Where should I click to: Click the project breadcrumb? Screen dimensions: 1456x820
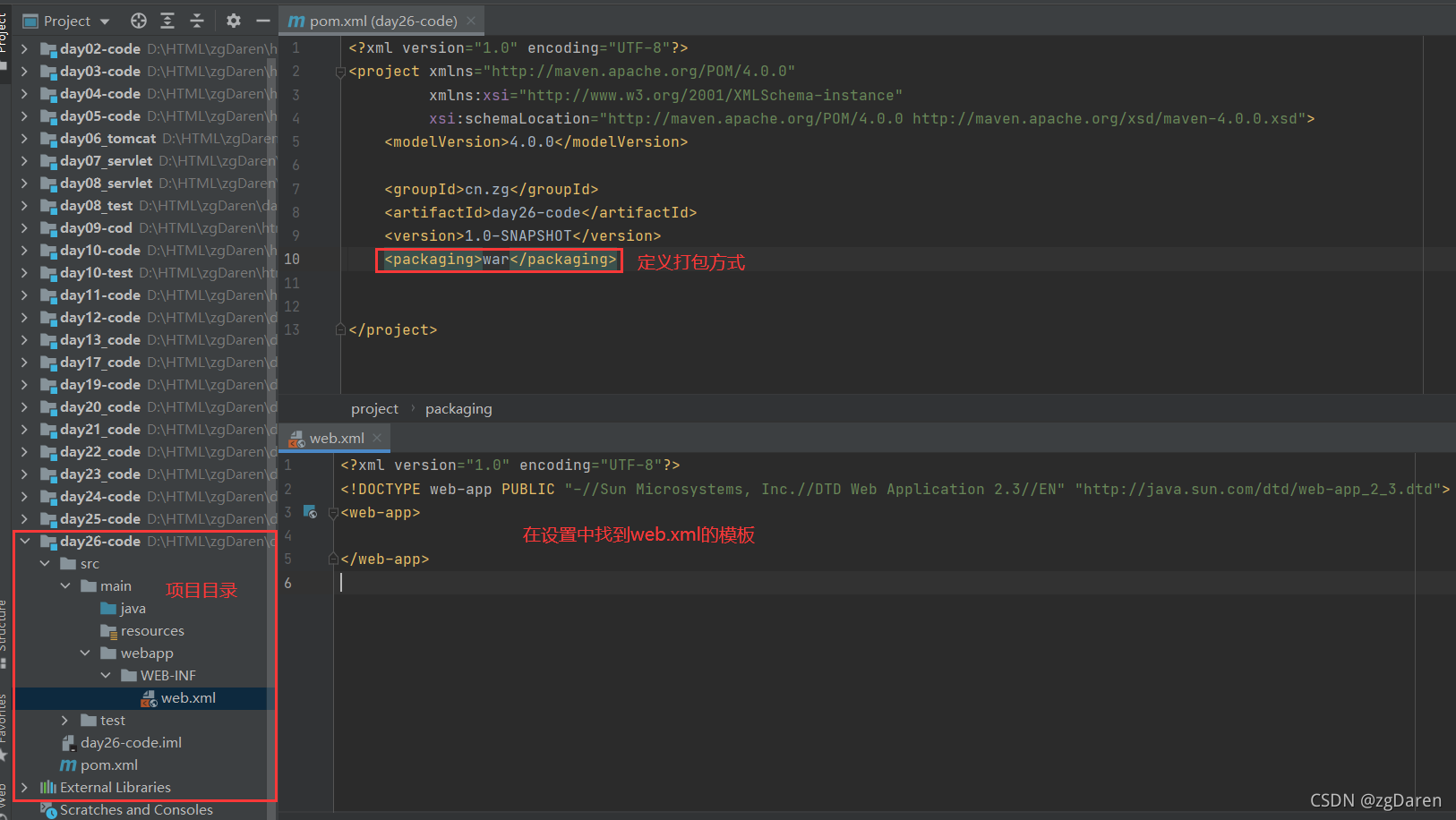pyautogui.click(x=374, y=409)
